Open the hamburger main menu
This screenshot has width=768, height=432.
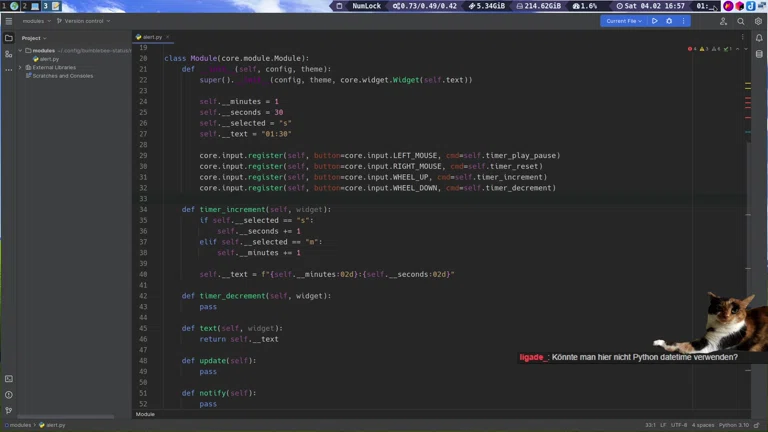pos(9,21)
